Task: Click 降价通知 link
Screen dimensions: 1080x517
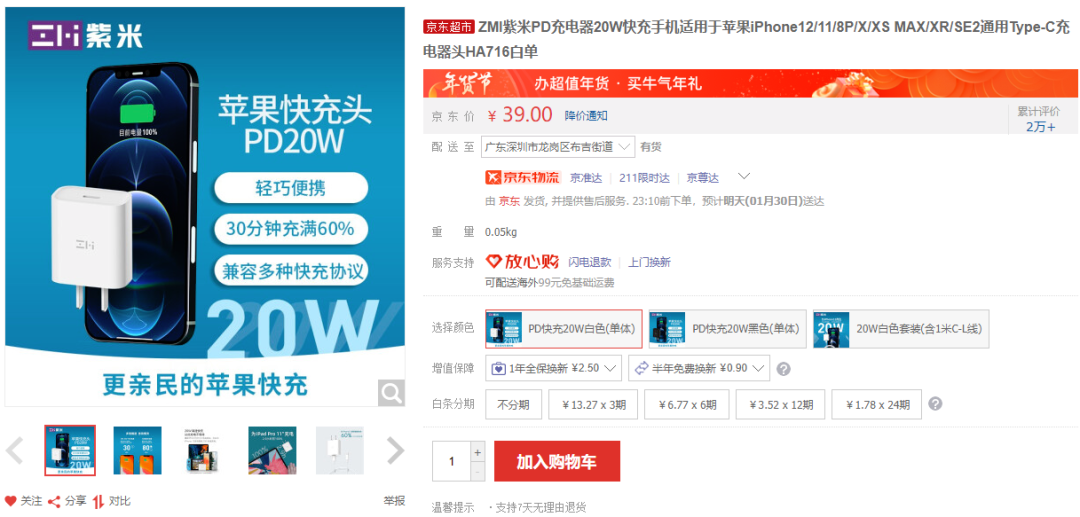Action: (x=586, y=116)
